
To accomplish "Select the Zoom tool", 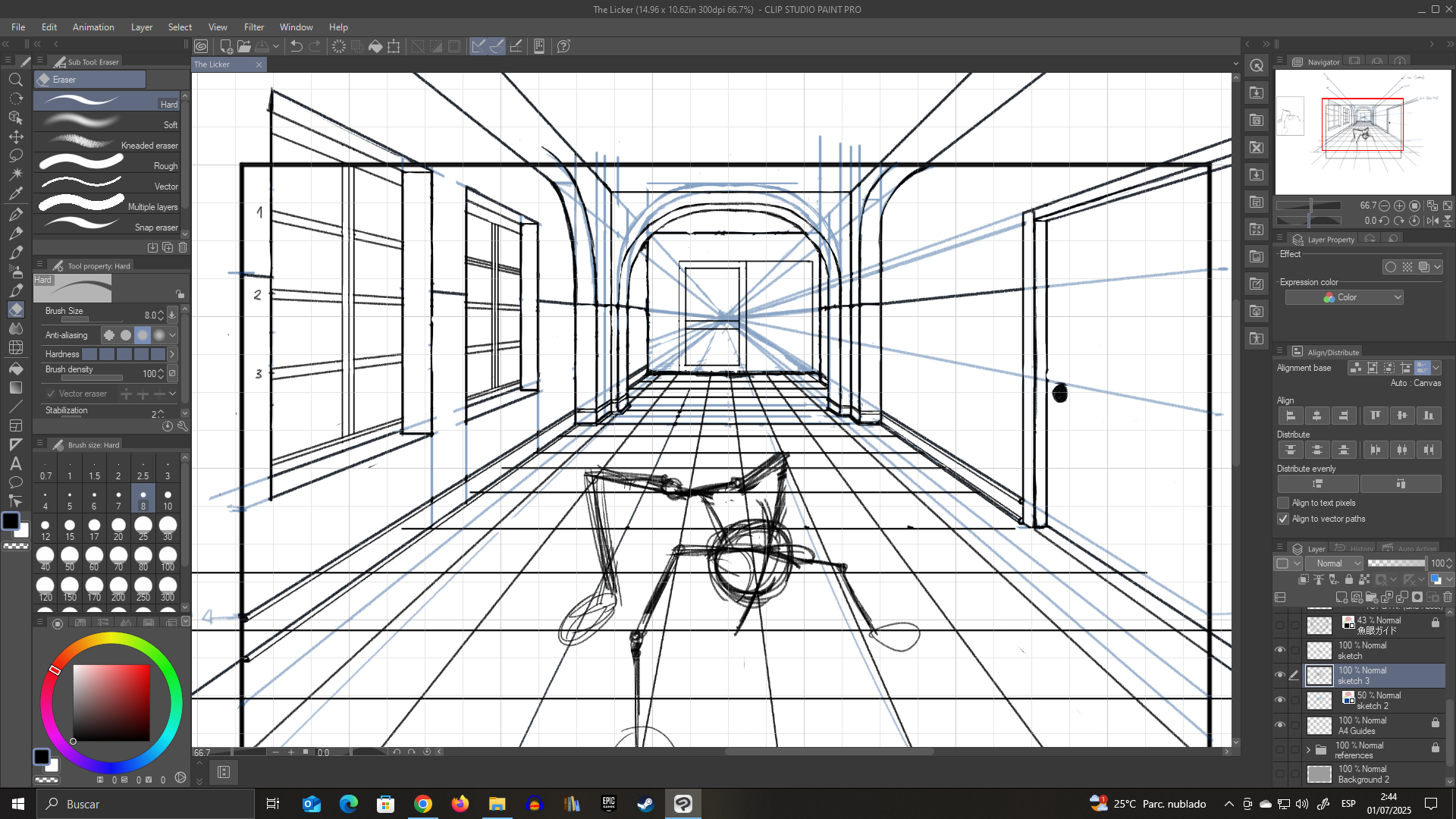I will pos(16,80).
